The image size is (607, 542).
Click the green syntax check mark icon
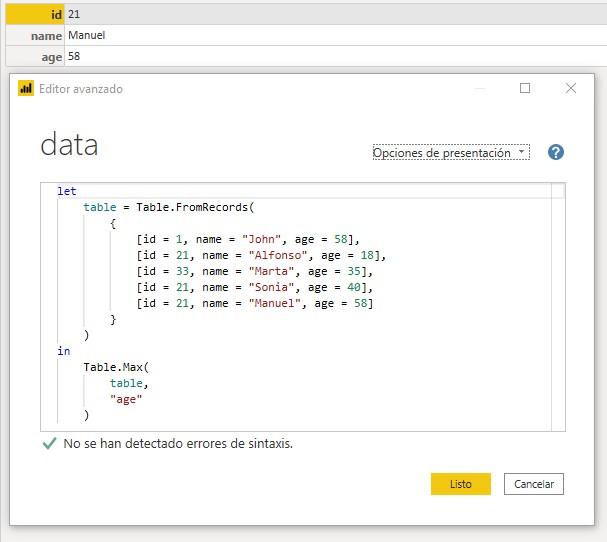pos(49,443)
